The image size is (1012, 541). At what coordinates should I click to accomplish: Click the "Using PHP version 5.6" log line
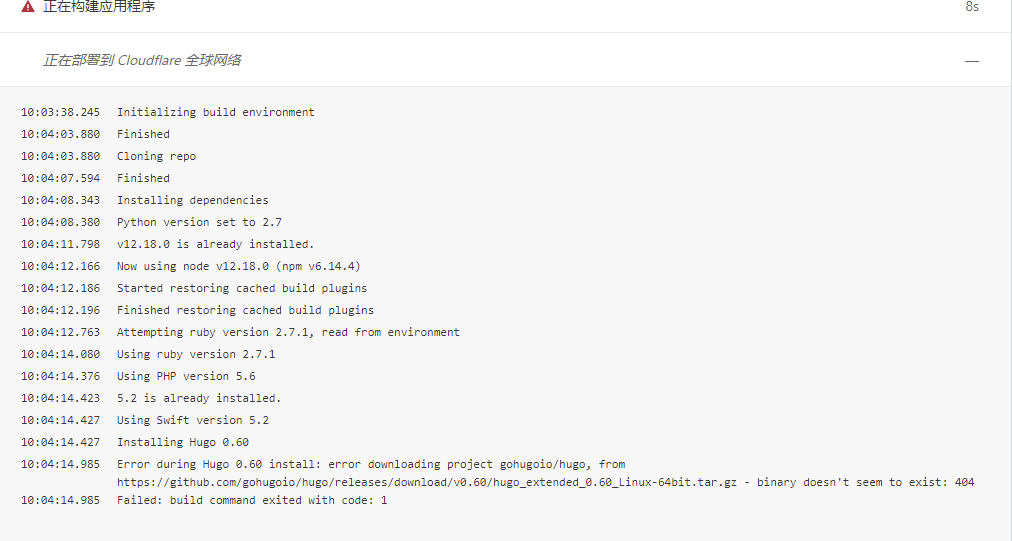pyautogui.click(x=186, y=376)
